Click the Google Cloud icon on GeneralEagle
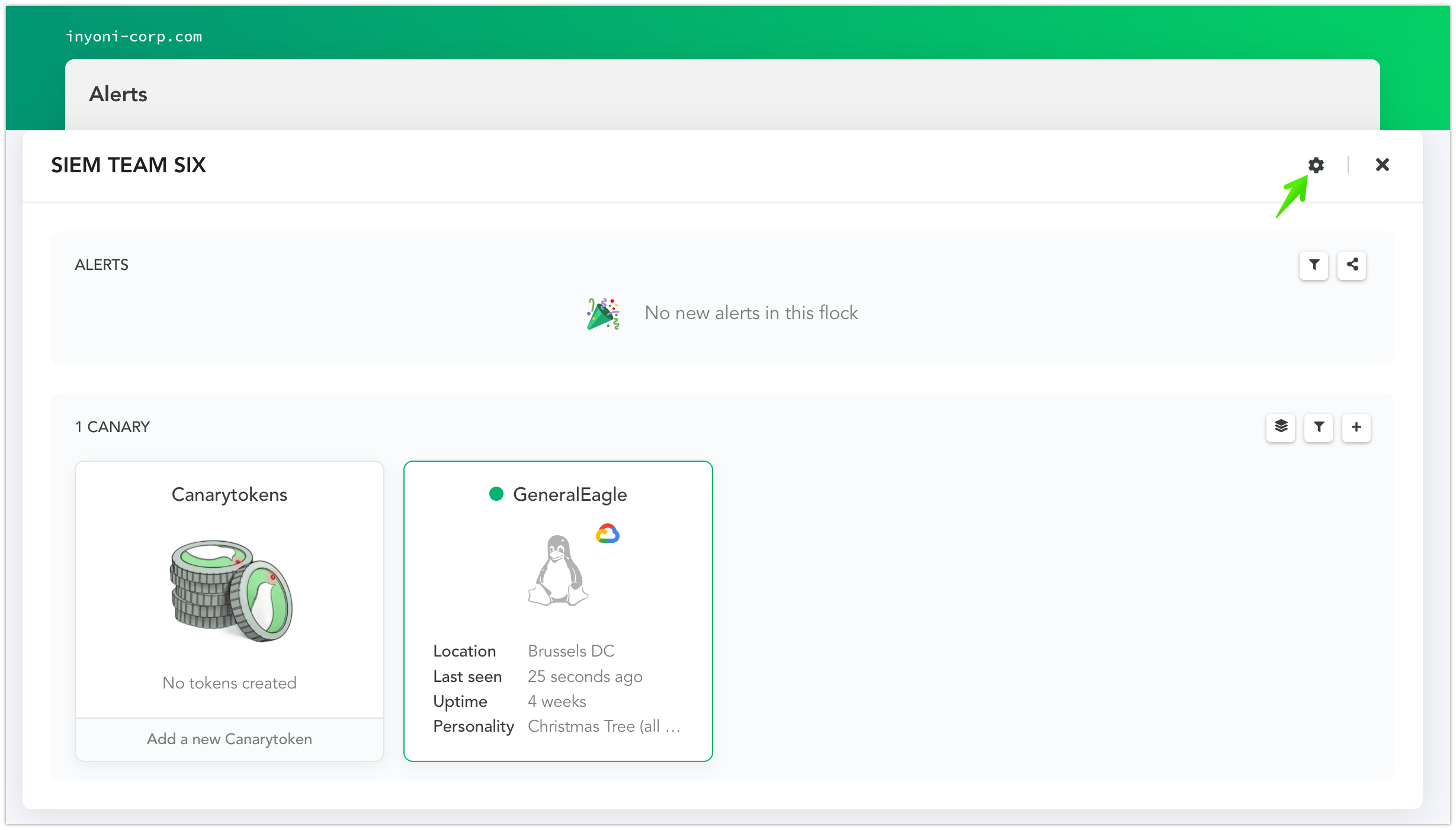Viewport: 1456px width, 830px height. 607,533
